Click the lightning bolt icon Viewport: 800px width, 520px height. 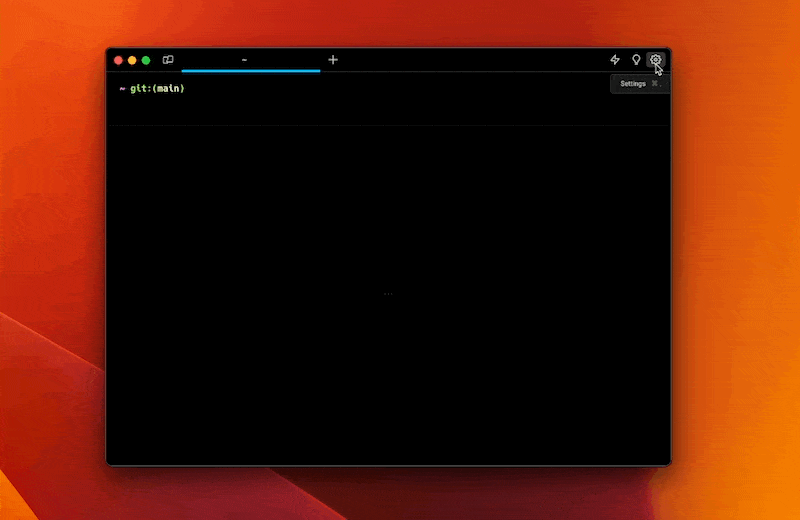click(x=615, y=60)
